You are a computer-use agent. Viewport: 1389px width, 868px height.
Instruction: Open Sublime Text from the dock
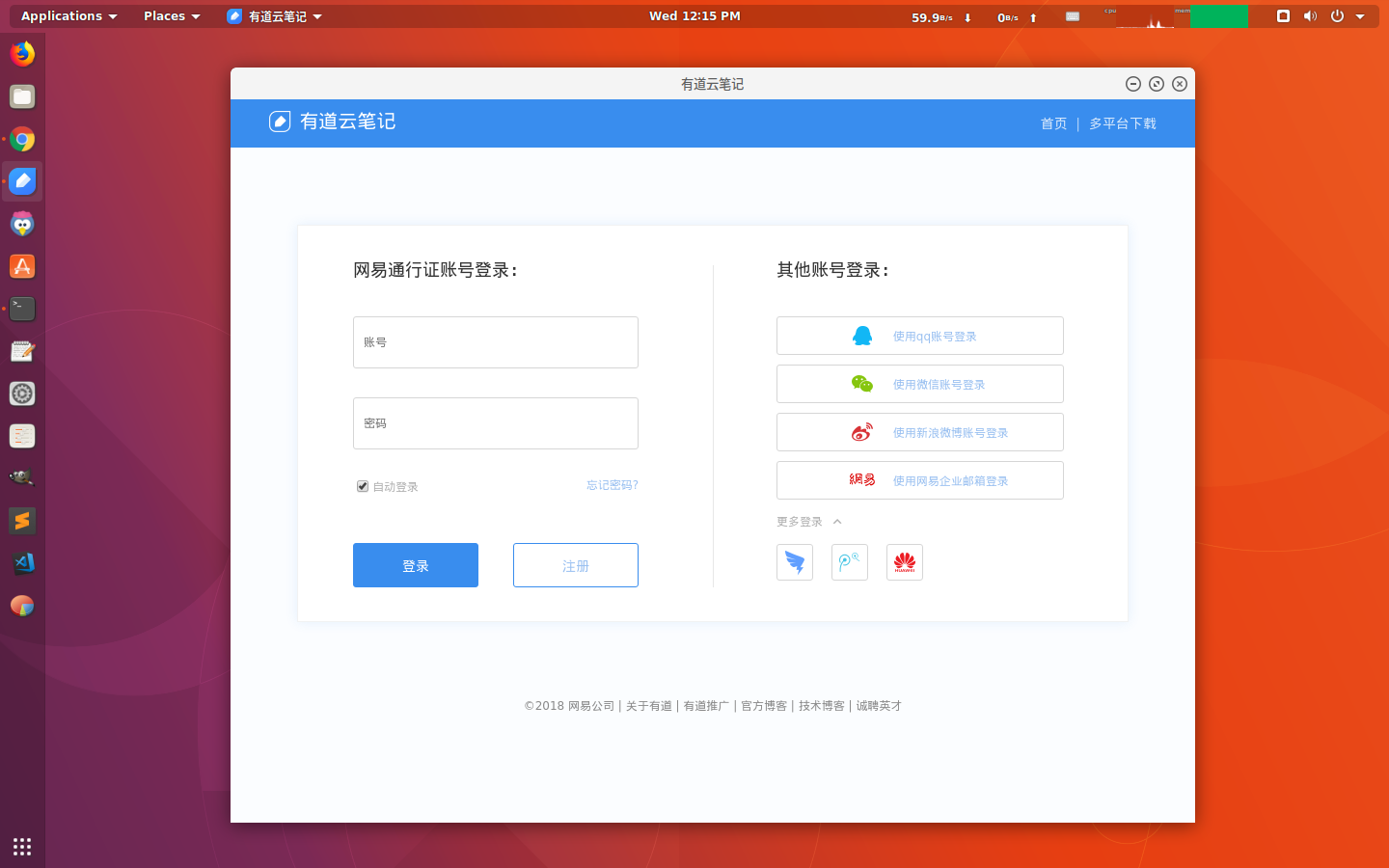tap(22, 521)
